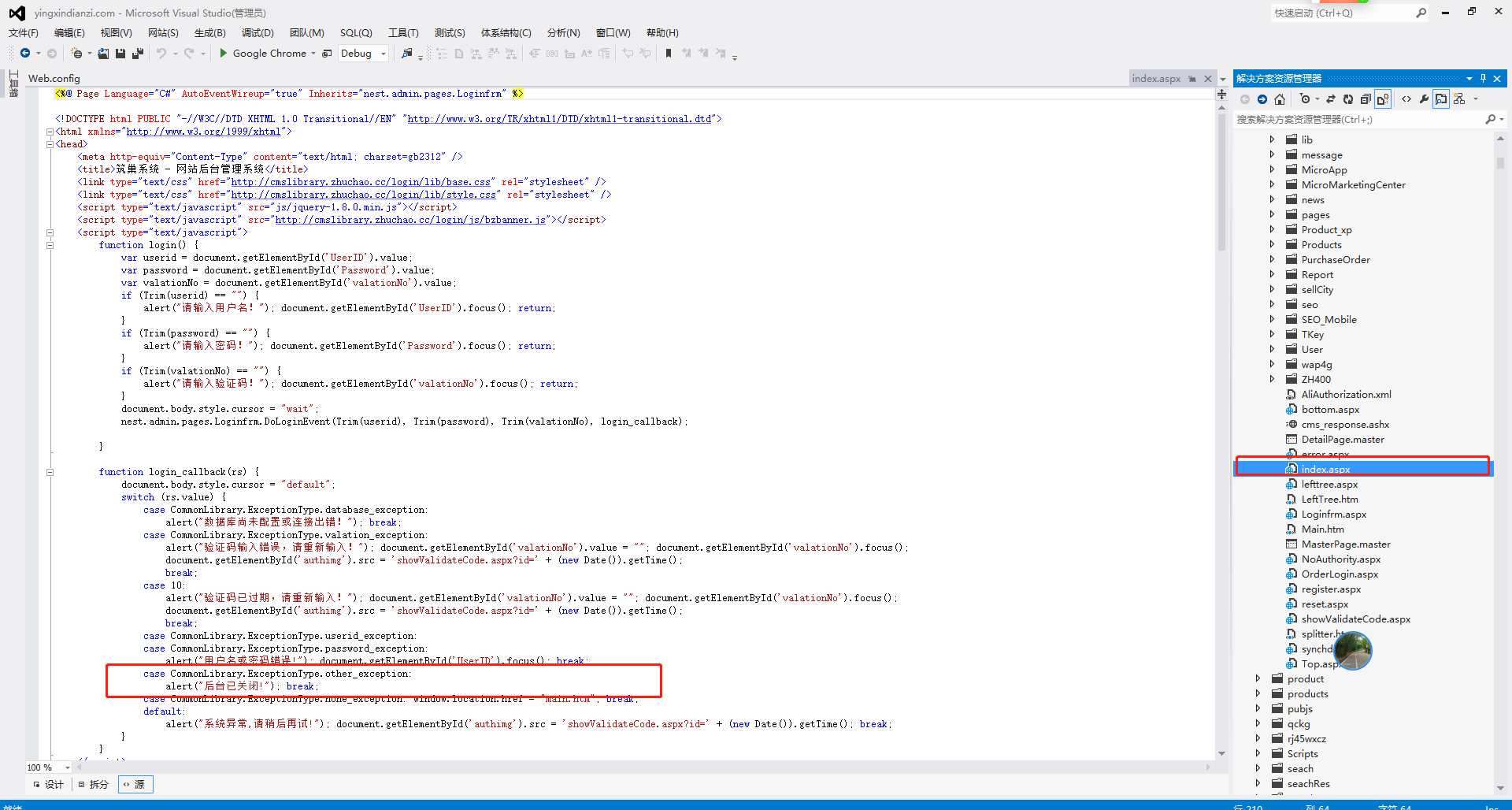1512x810 pixels.
Task: Click the editor split handle above scrollbar
Action: [x=1221, y=94]
